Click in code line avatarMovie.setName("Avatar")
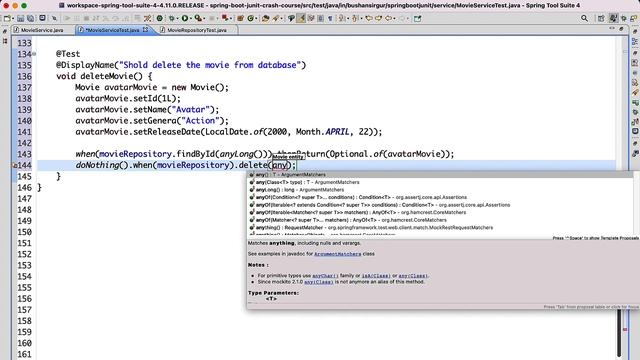This screenshot has width=640, height=360. pos(147,110)
